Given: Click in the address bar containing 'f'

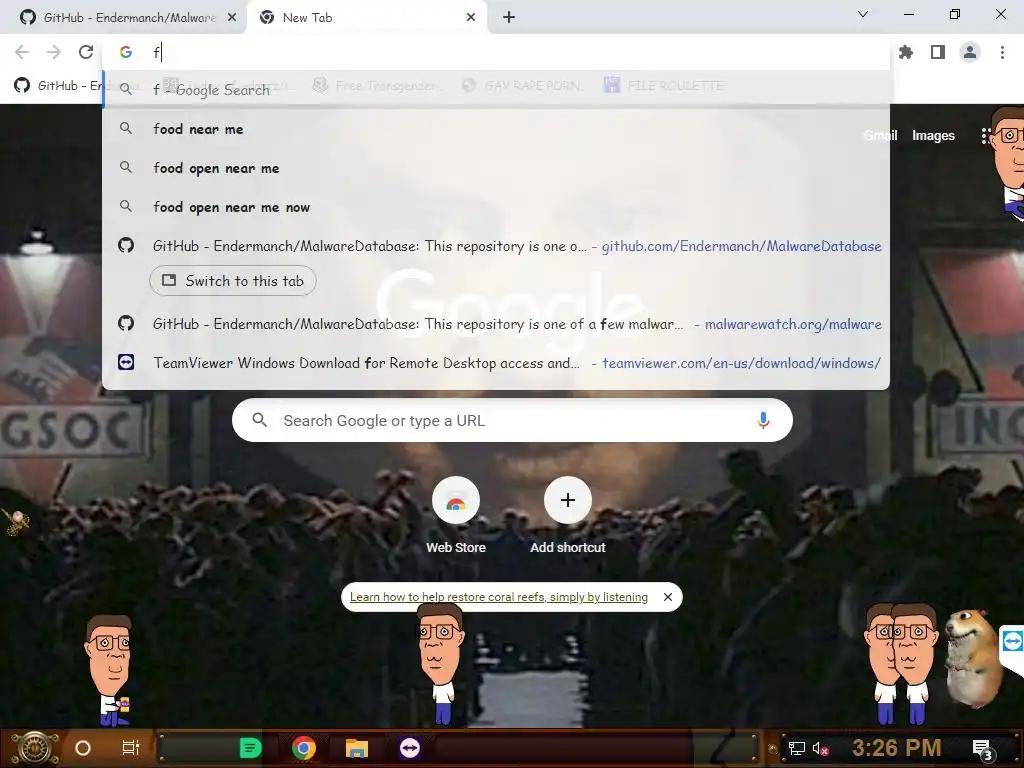Looking at the screenshot, I should point(496,52).
